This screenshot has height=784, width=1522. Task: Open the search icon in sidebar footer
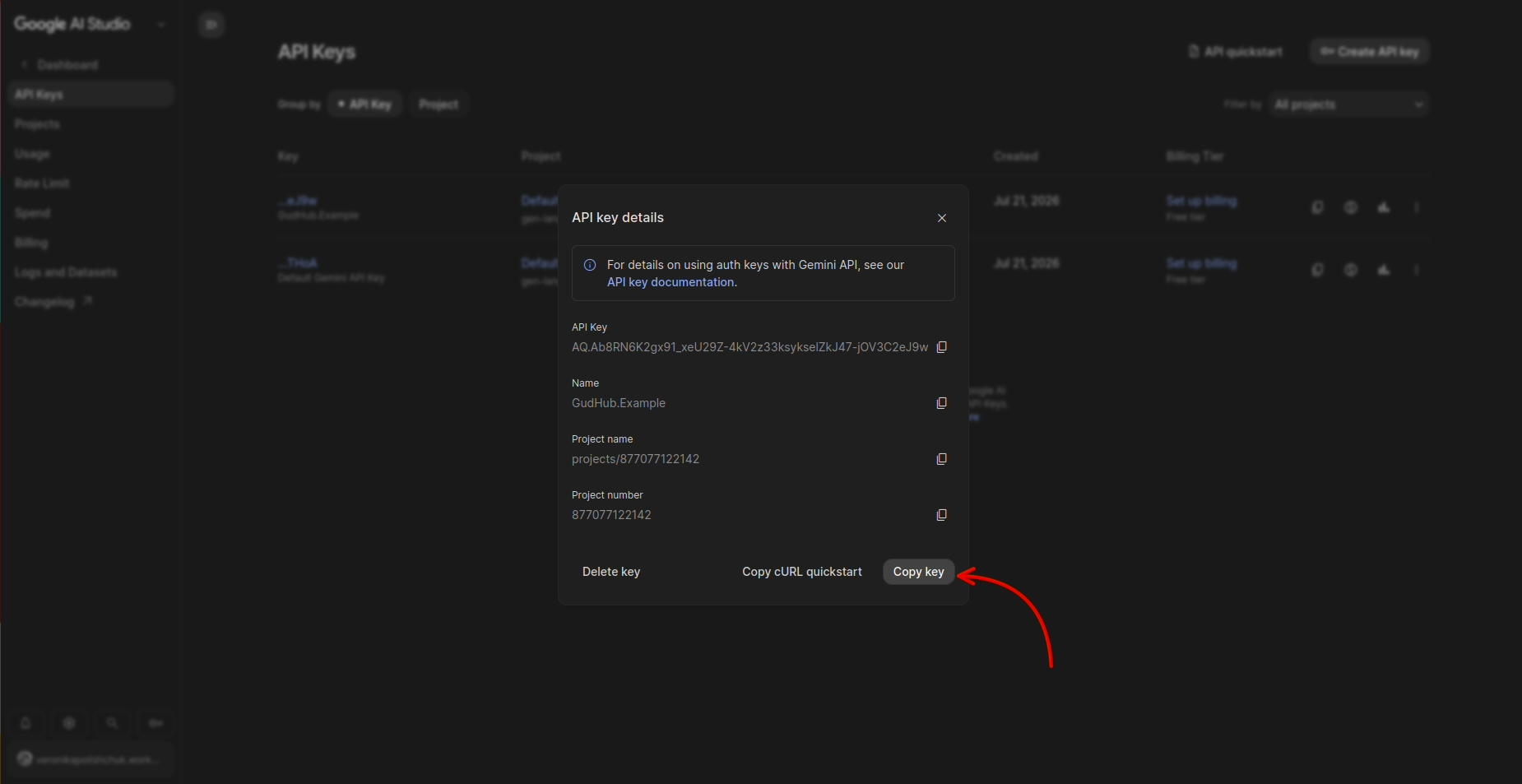pyautogui.click(x=113, y=723)
